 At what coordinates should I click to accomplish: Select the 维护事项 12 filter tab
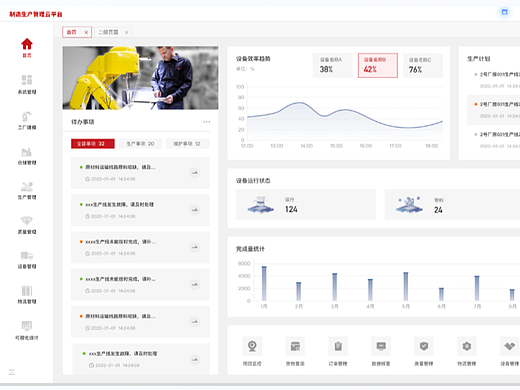188,144
